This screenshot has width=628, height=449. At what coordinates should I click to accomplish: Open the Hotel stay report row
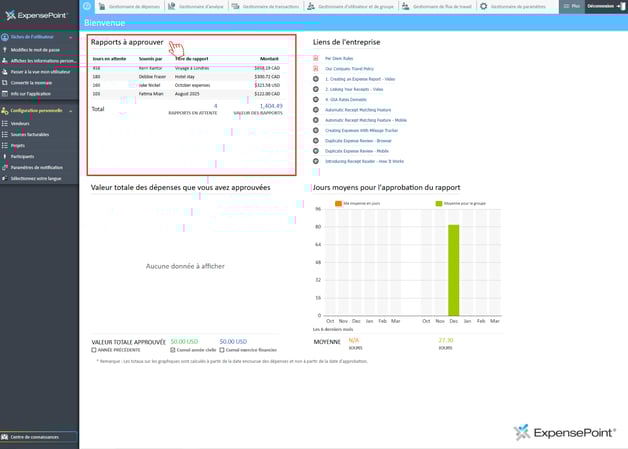tap(187, 77)
